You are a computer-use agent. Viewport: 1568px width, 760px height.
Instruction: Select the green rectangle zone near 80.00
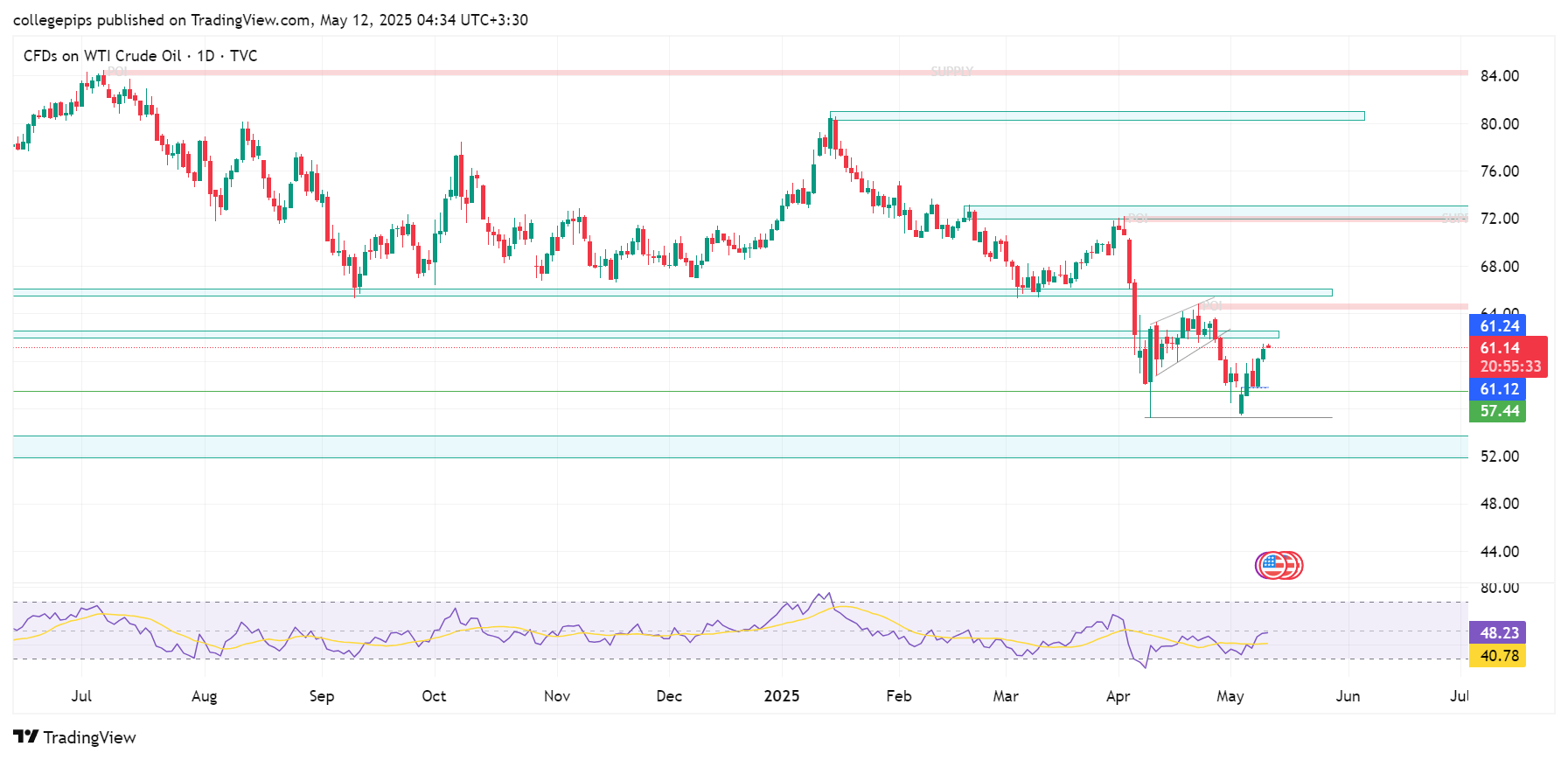tap(1097, 115)
